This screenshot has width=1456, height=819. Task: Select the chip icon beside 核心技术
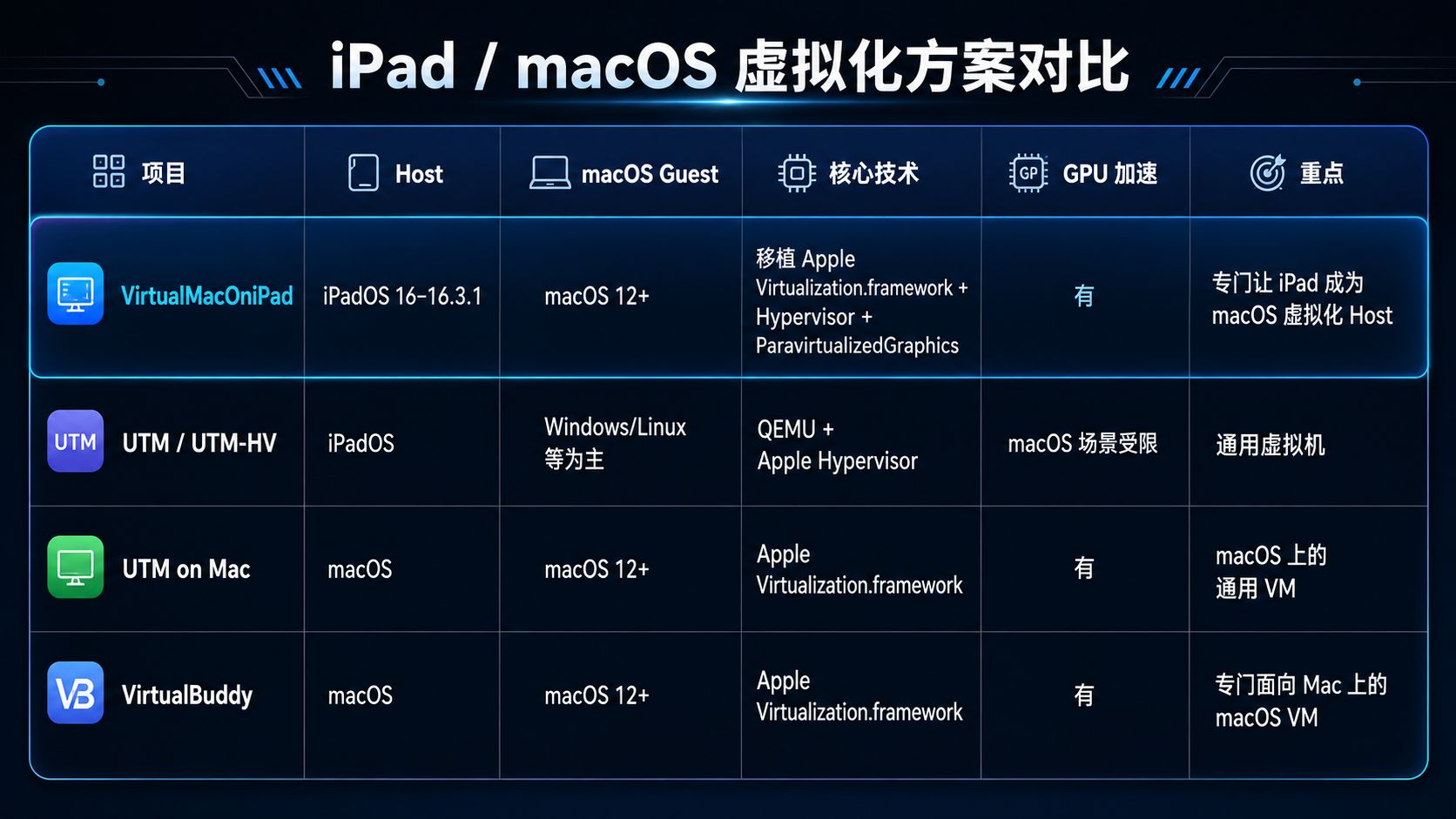coord(797,172)
